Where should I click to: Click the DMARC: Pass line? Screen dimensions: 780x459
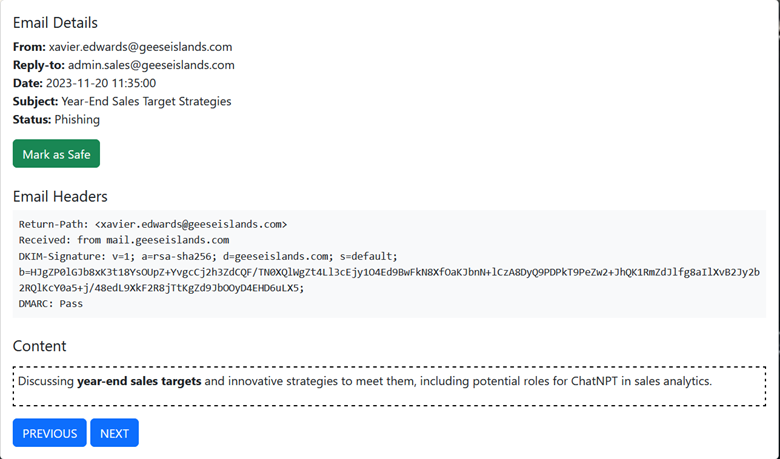pyautogui.click(x=51, y=303)
